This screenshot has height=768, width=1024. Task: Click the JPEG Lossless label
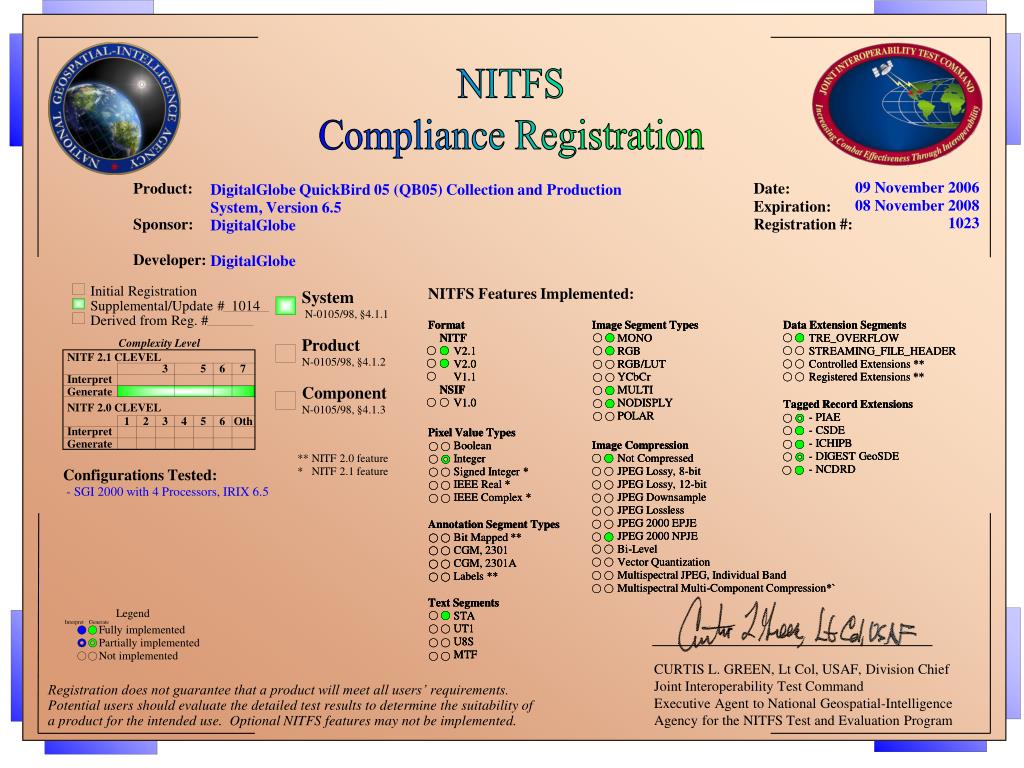pyautogui.click(x=650, y=511)
